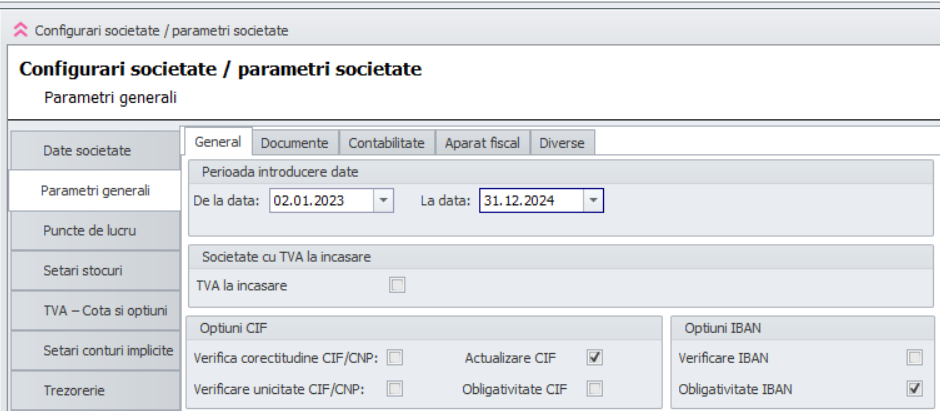Click the De la data date field
Image resolution: width=940 pixels, height=411 pixels.
coord(320,201)
